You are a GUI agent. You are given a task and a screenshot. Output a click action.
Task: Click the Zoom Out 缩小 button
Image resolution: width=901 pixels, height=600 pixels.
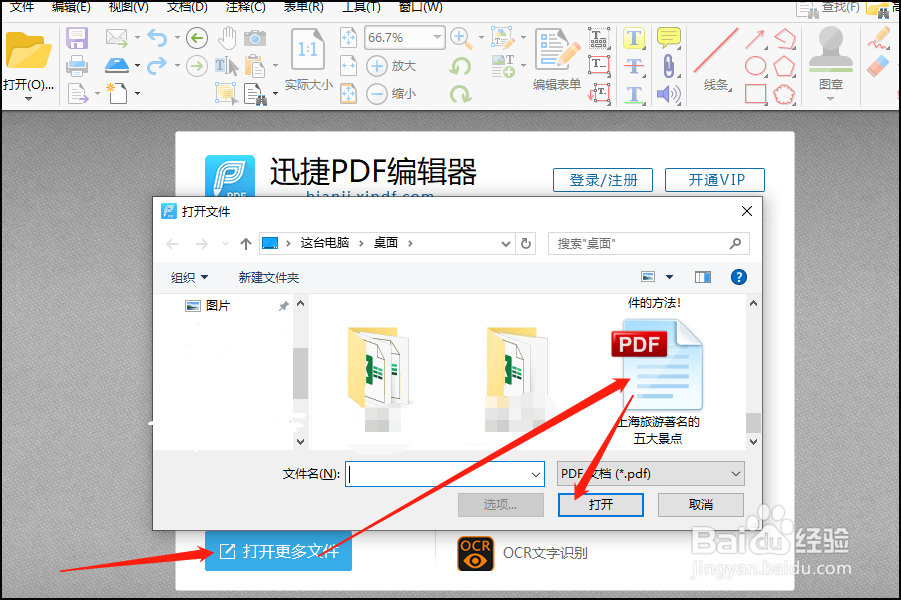[x=391, y=94]
